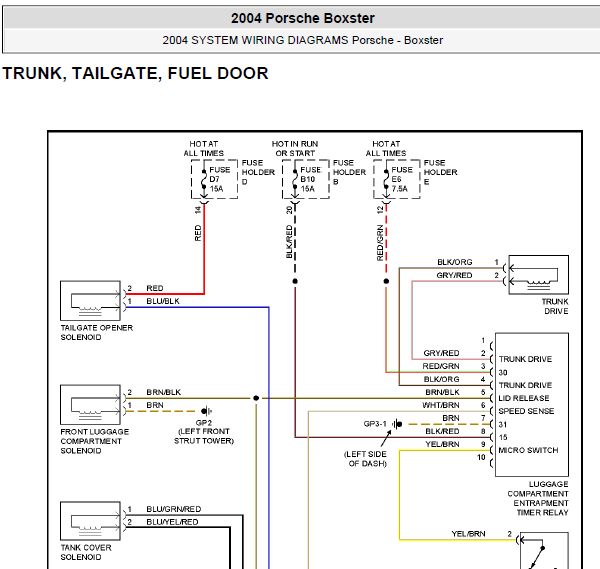
Task: Click the 'SPEED SENSE' relay terminal label
Action: point(526,411)
